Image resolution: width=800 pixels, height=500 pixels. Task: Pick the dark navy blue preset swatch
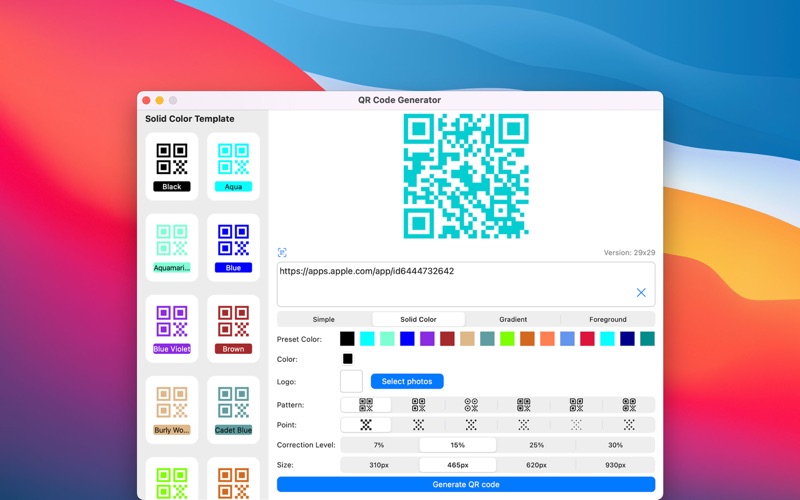point(627,339)
